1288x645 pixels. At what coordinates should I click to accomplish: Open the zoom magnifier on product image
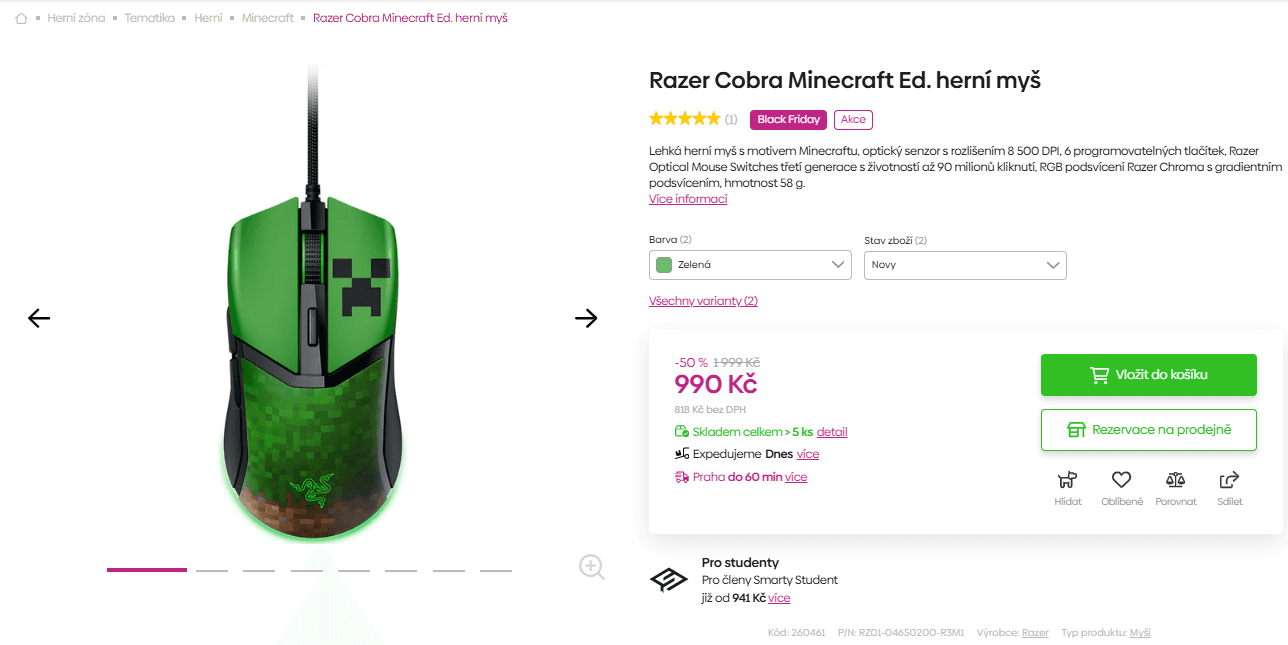tap(591, 567)
